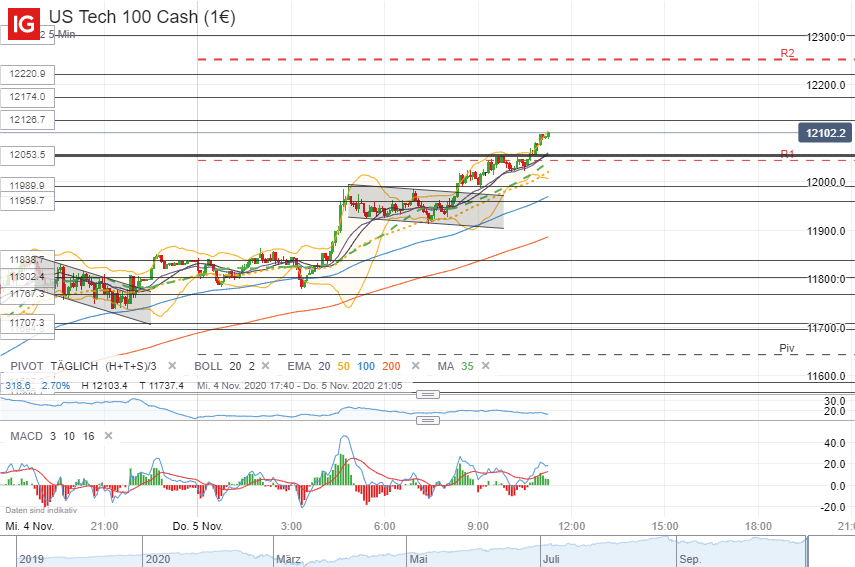This screenshot has height=567, width=855.
Task: Click Mai in the overview timeline
Action: [418, 559]
